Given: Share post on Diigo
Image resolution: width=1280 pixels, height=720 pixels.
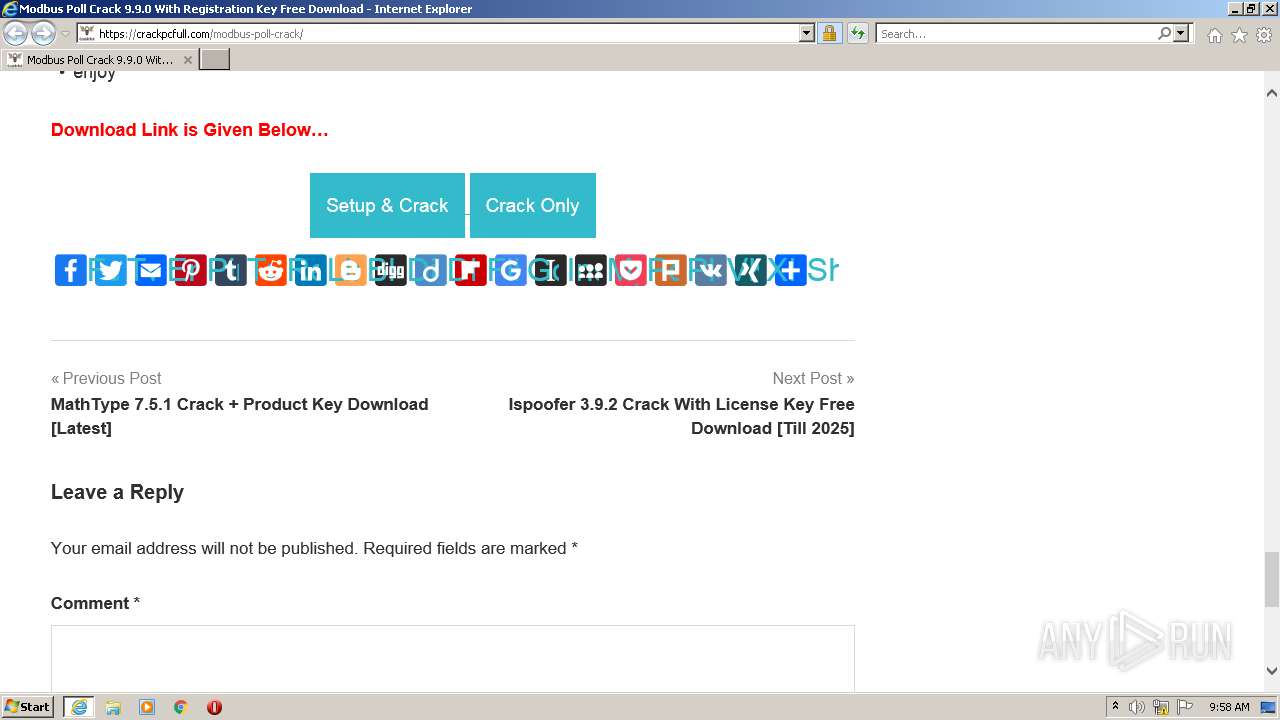Looking at the screenshot, I should (x=431, y=270).
